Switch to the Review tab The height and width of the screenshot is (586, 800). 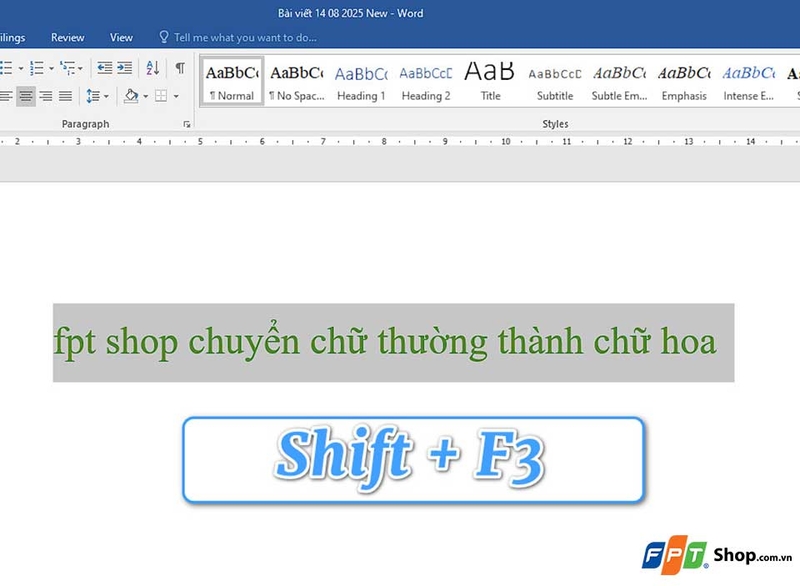coord(66,37)
